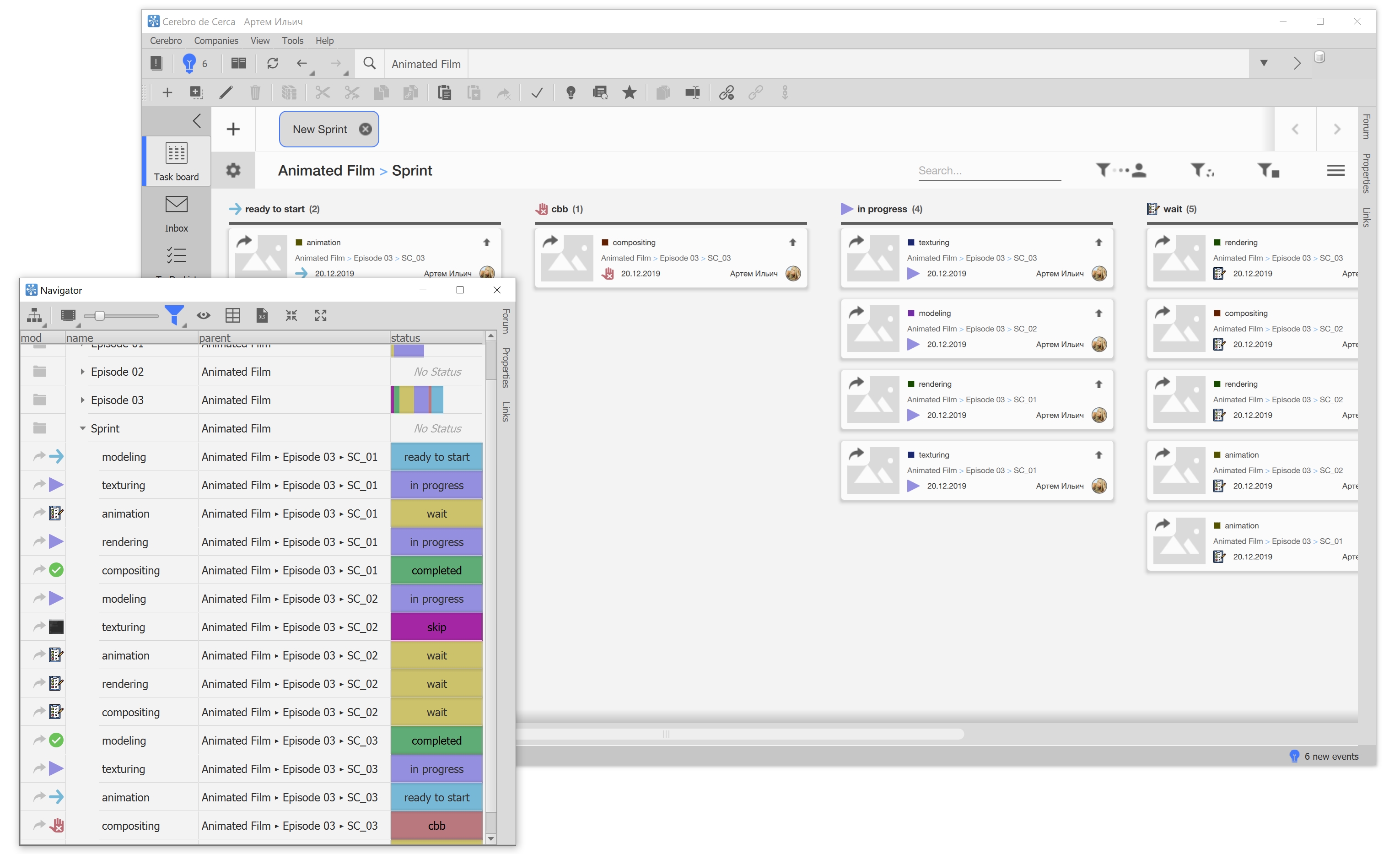Open the address bar dropdown arrow
Image resolution: width=1400 pixels, height=854 pixels.
[x=1264, y=63]
